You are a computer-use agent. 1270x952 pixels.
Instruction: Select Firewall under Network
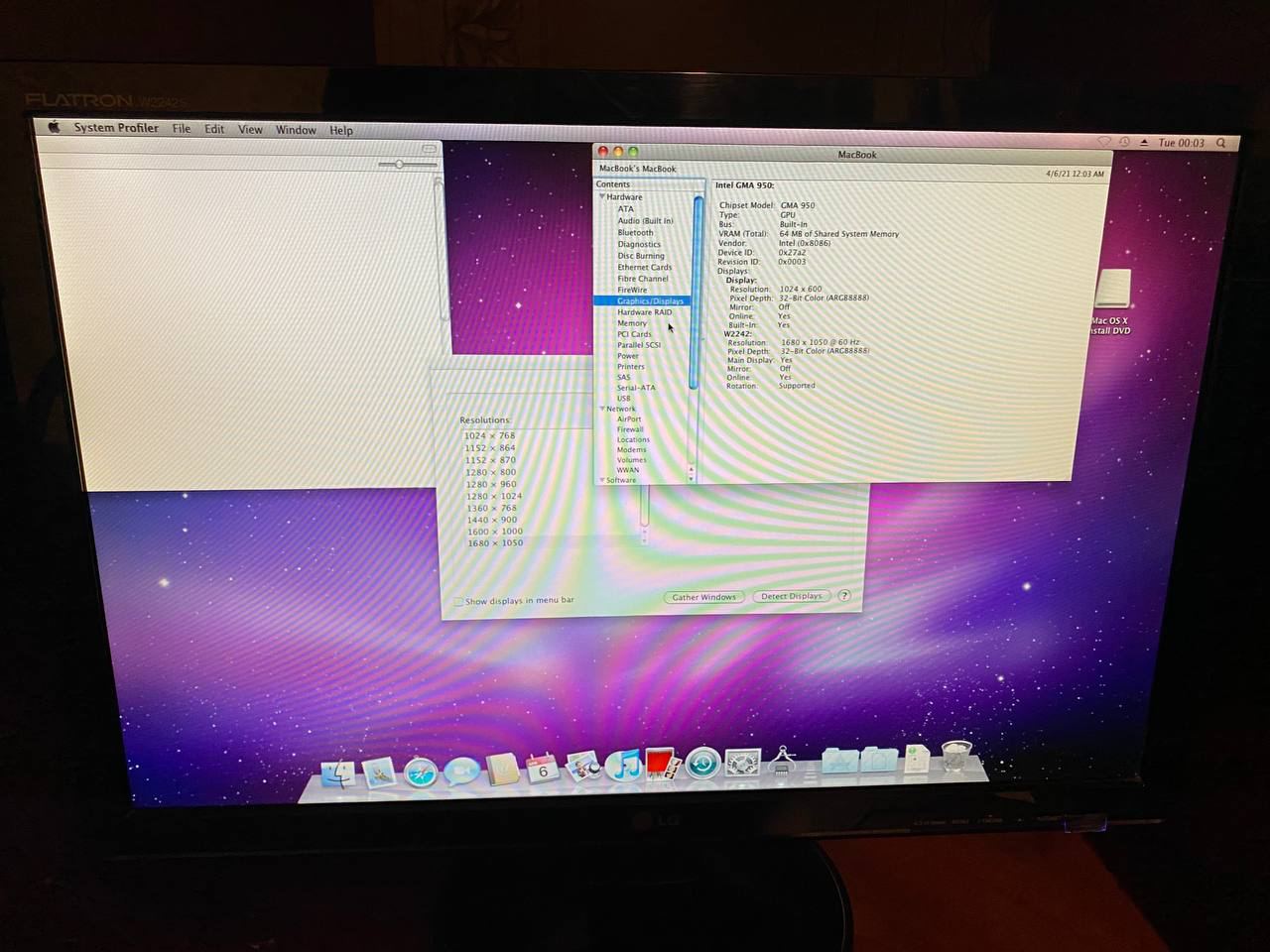pyautogui.click(x=630, y=429)
